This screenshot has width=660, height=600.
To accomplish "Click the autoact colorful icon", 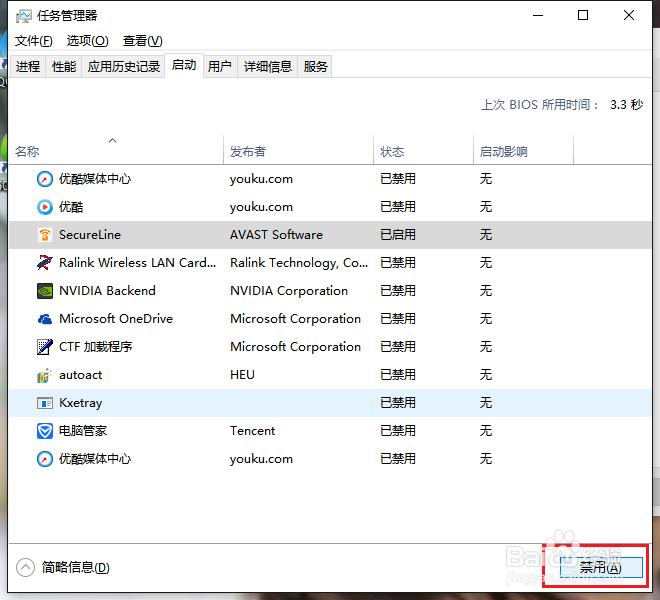I will point(45,375).
